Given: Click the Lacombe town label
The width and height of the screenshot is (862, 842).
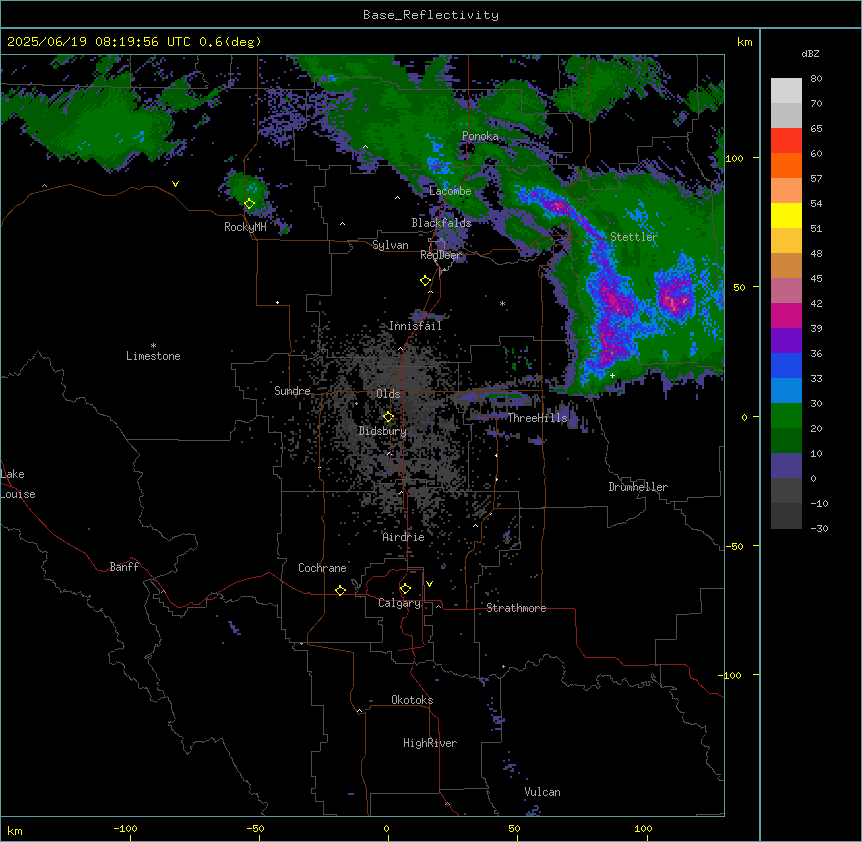Looking at the screenshot, I should pyautogui.click(x=450, y=191).
